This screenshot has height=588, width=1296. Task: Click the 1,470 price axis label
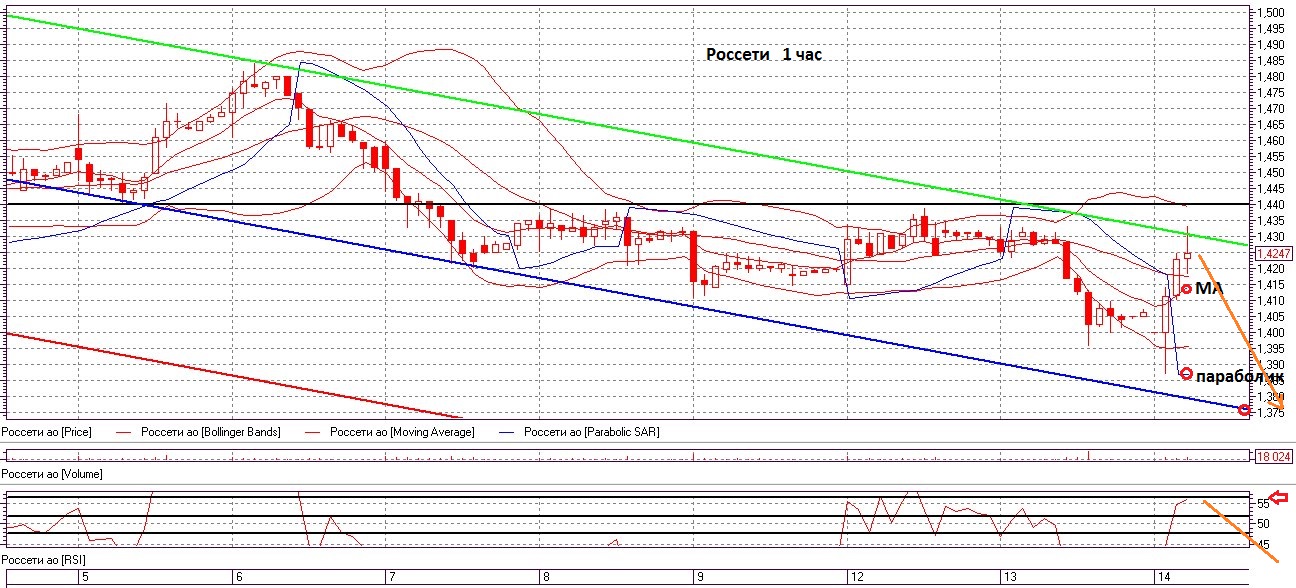[x=1271, y=108]
